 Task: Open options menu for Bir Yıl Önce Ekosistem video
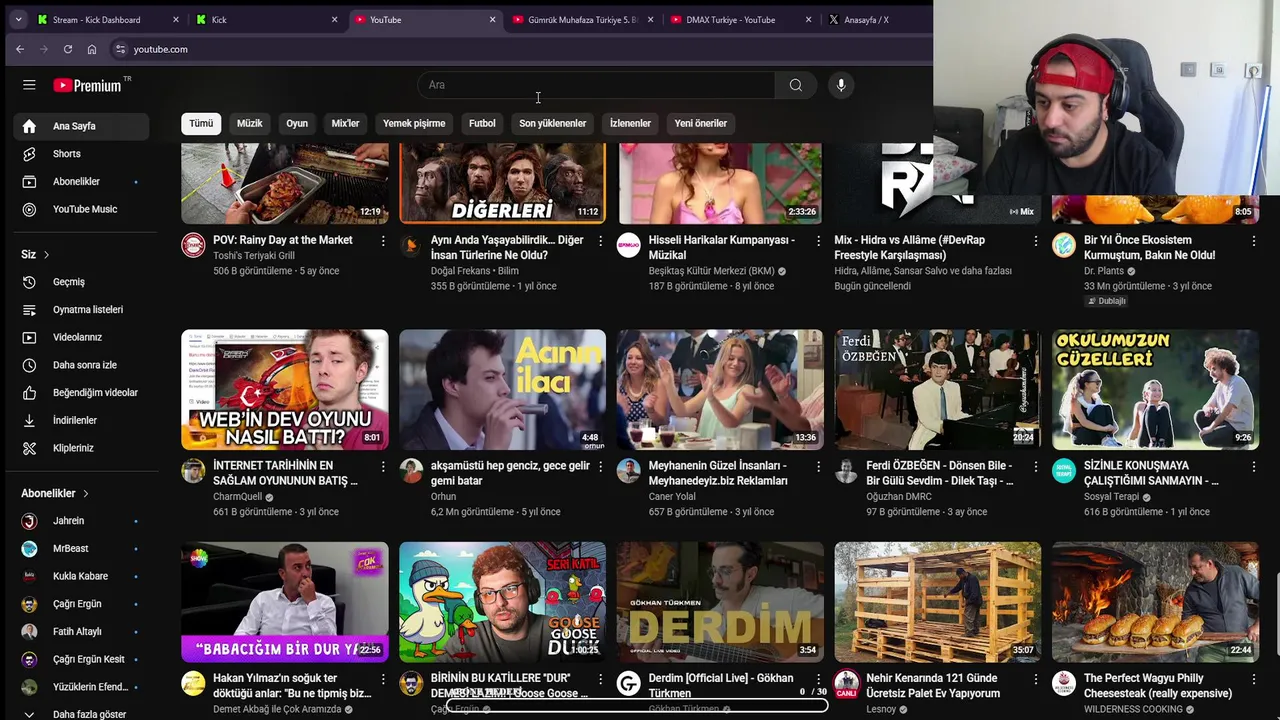pyautogui.click(x=1253, y=241)
